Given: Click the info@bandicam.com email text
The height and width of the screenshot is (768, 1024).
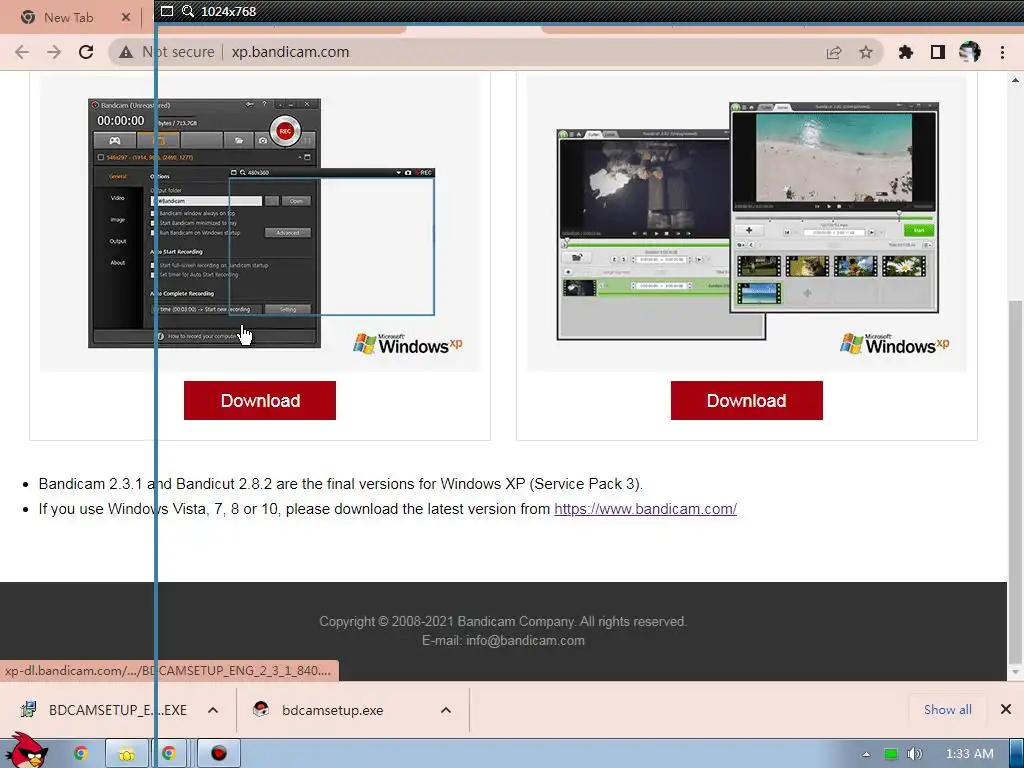Looking at the screenshot, I should [x=525, y=641].
